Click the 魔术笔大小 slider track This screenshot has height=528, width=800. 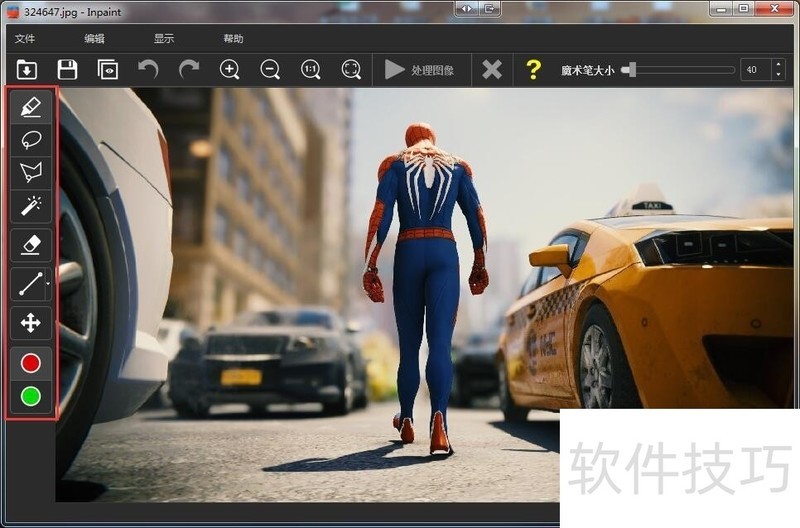[x=680, y=70]
